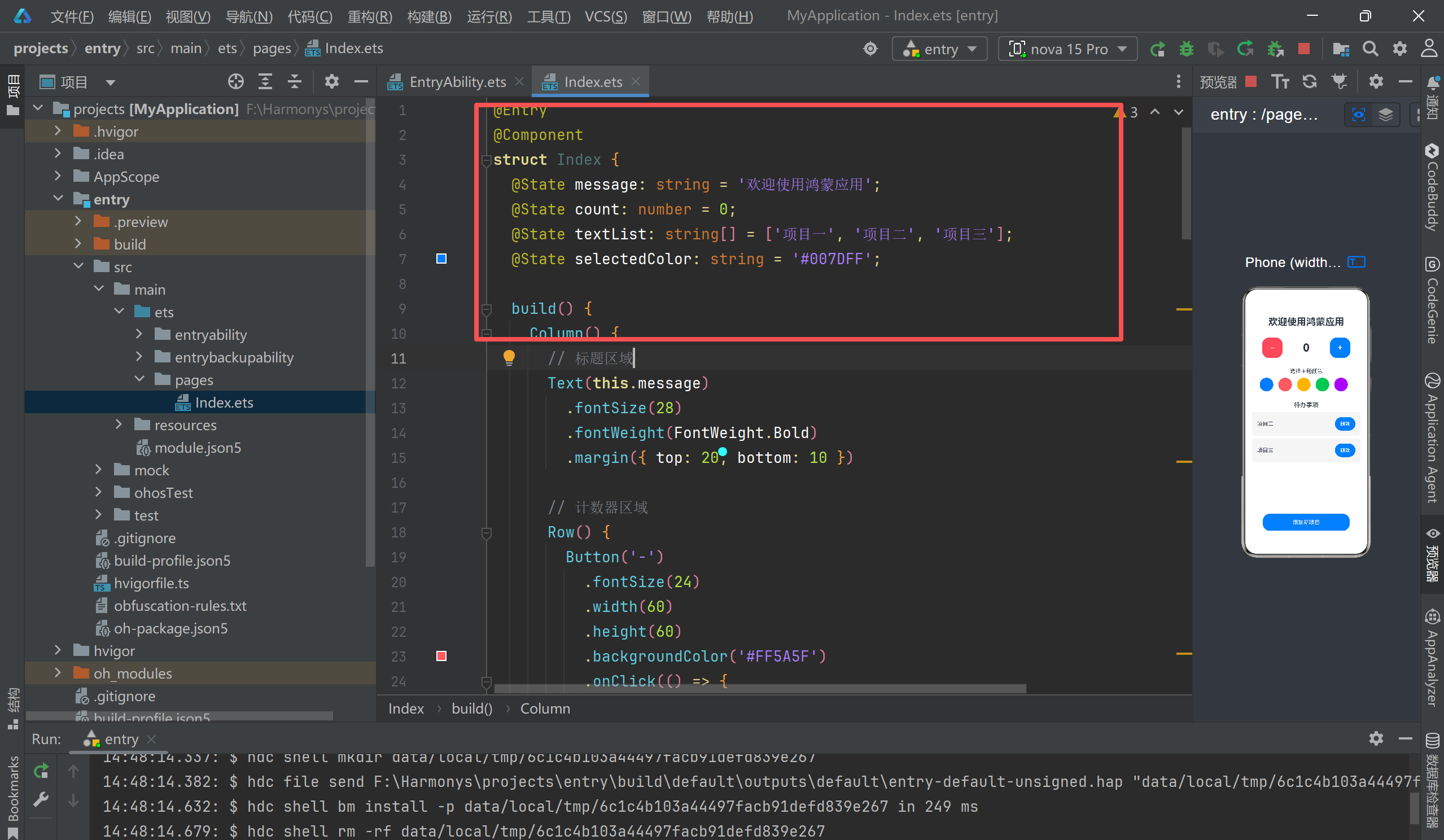Click the red color swatch in gutter line 23
This screenshot has height=840, width=1444.
(x=441, y=656)
